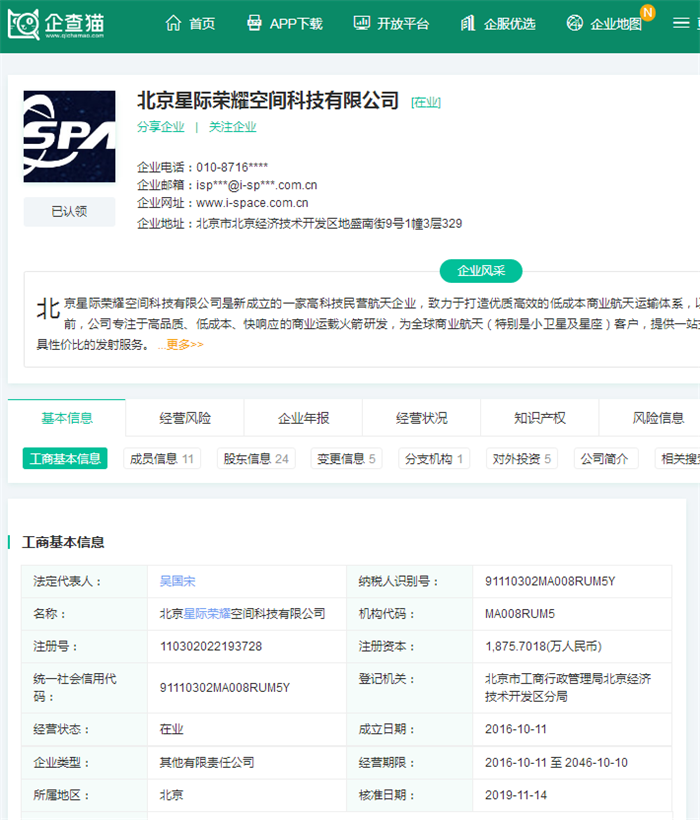Select the 对外投资 5 sub-tab
700x820 pixels.
pos(521,459)
